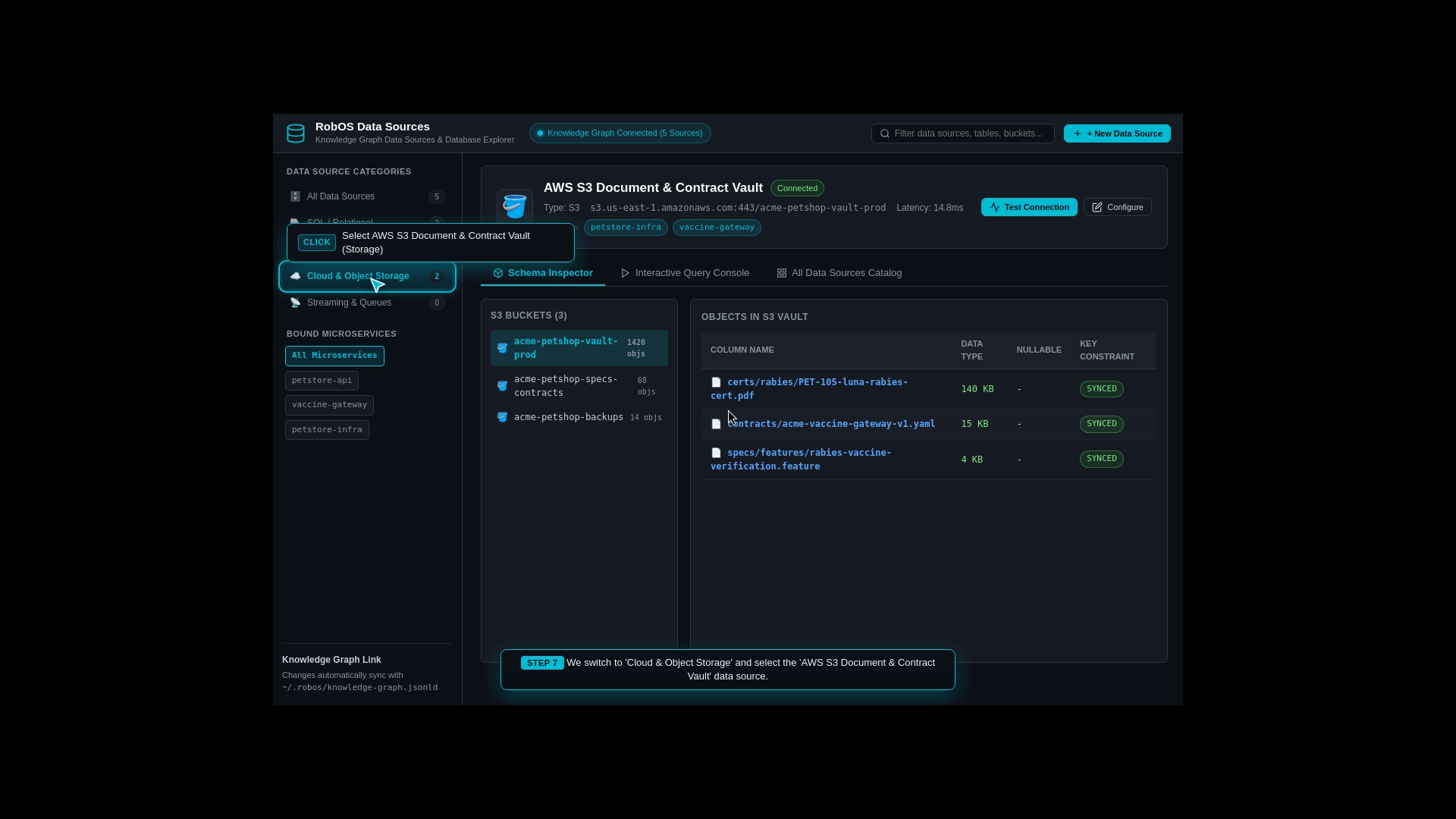This screenshot has height=819, width=1456.
Task: Click the All Data Sources category icon
Action: 295,196
